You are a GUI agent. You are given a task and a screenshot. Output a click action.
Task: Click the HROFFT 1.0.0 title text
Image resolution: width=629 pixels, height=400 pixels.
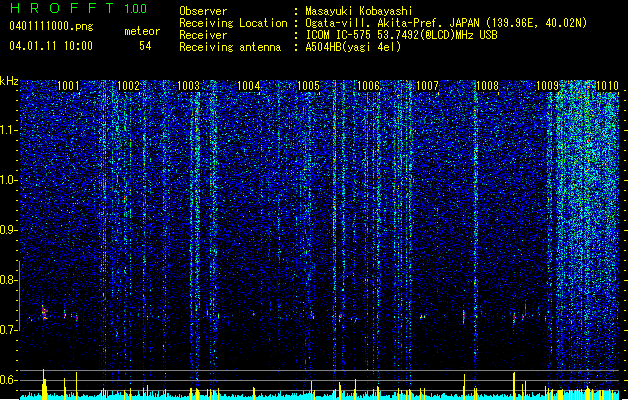[x=78, y=8]
